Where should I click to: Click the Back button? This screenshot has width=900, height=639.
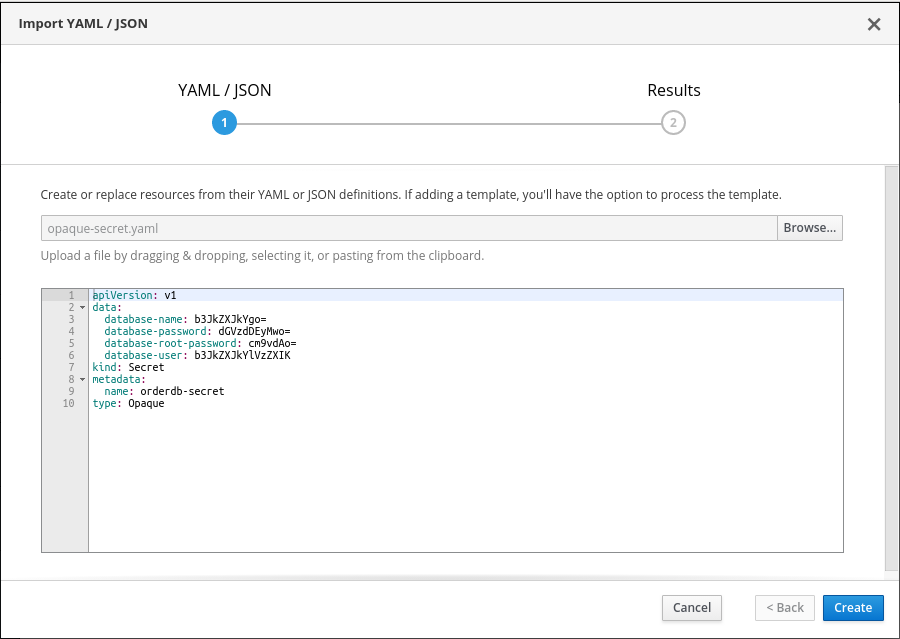click(784, 607)
